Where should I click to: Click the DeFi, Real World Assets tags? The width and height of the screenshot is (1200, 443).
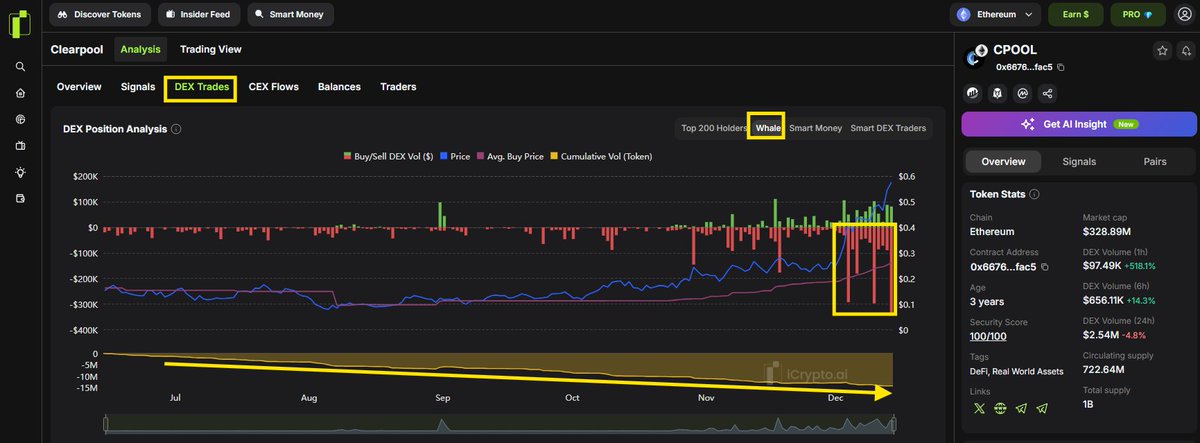click(x=1018, y=372)
